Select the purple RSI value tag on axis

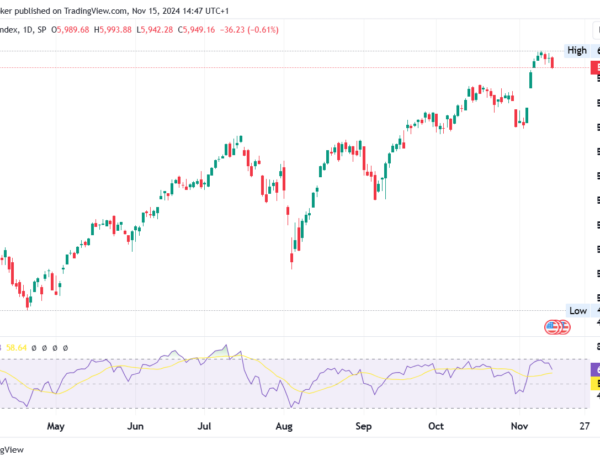pos(593,369)
